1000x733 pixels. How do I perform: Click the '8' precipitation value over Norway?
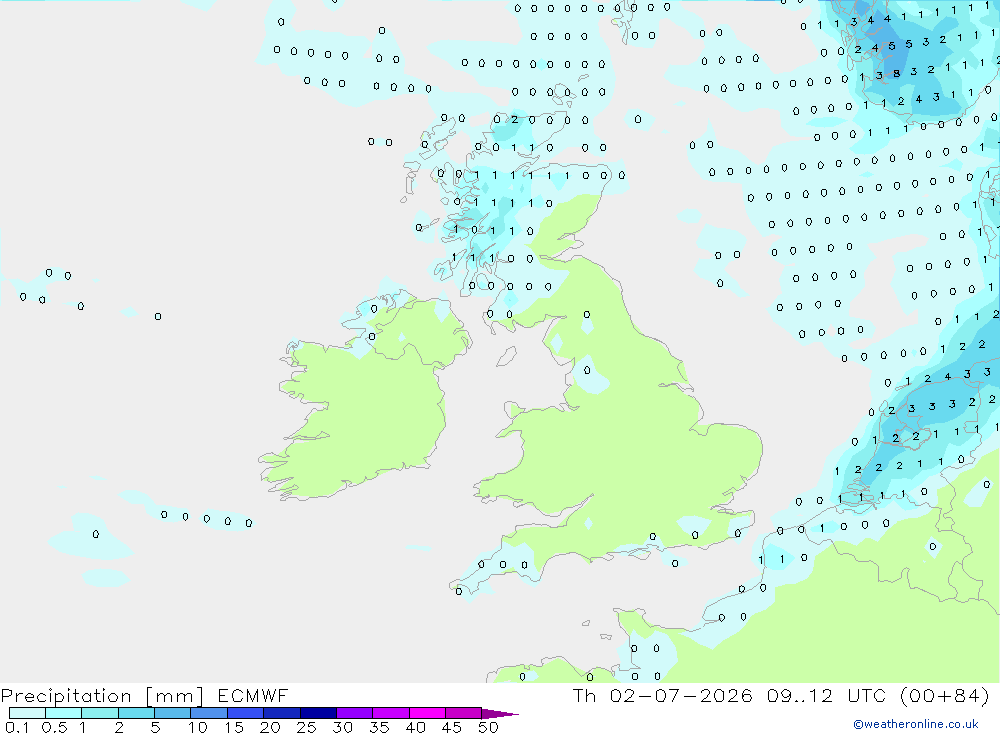point(896,74)
